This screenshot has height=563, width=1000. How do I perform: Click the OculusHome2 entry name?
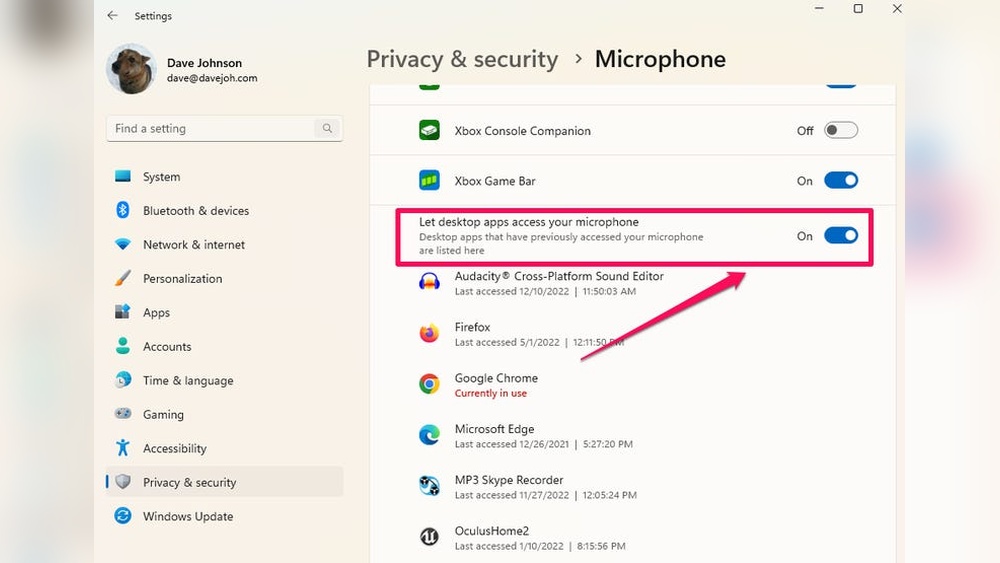(x=492, y=531)
